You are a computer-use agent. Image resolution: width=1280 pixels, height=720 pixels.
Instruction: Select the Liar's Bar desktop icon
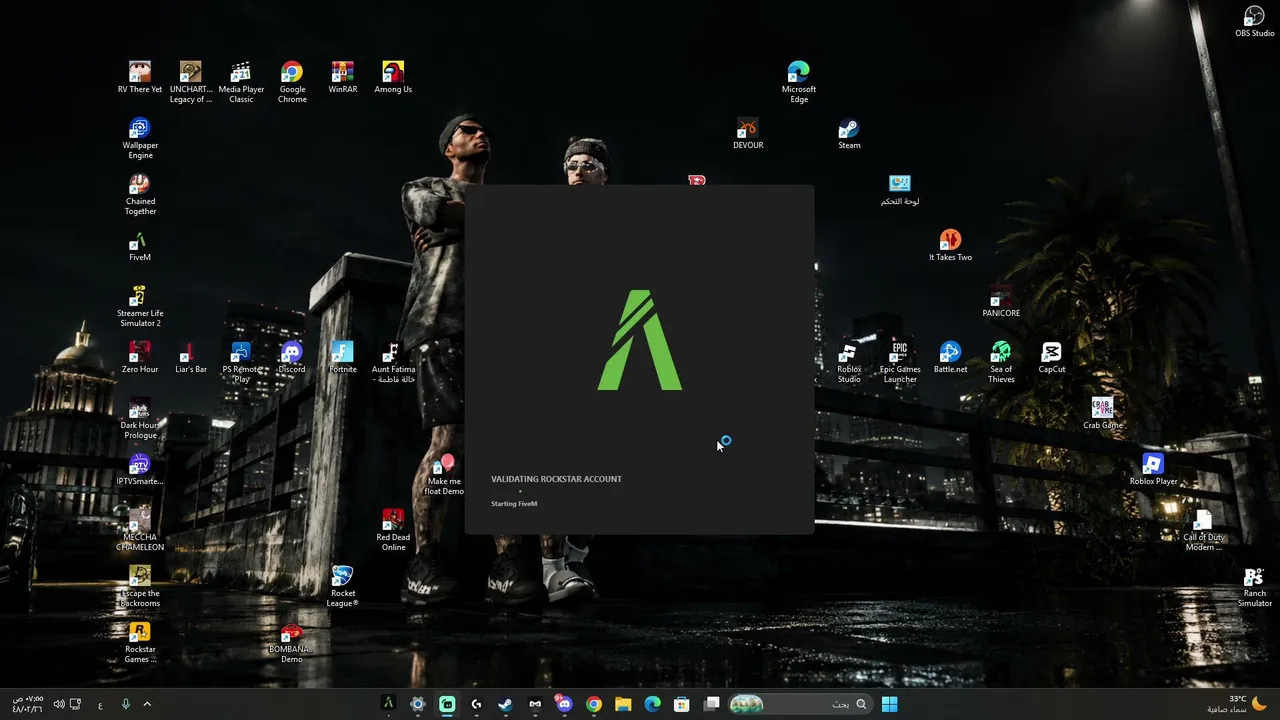(190, 359)
